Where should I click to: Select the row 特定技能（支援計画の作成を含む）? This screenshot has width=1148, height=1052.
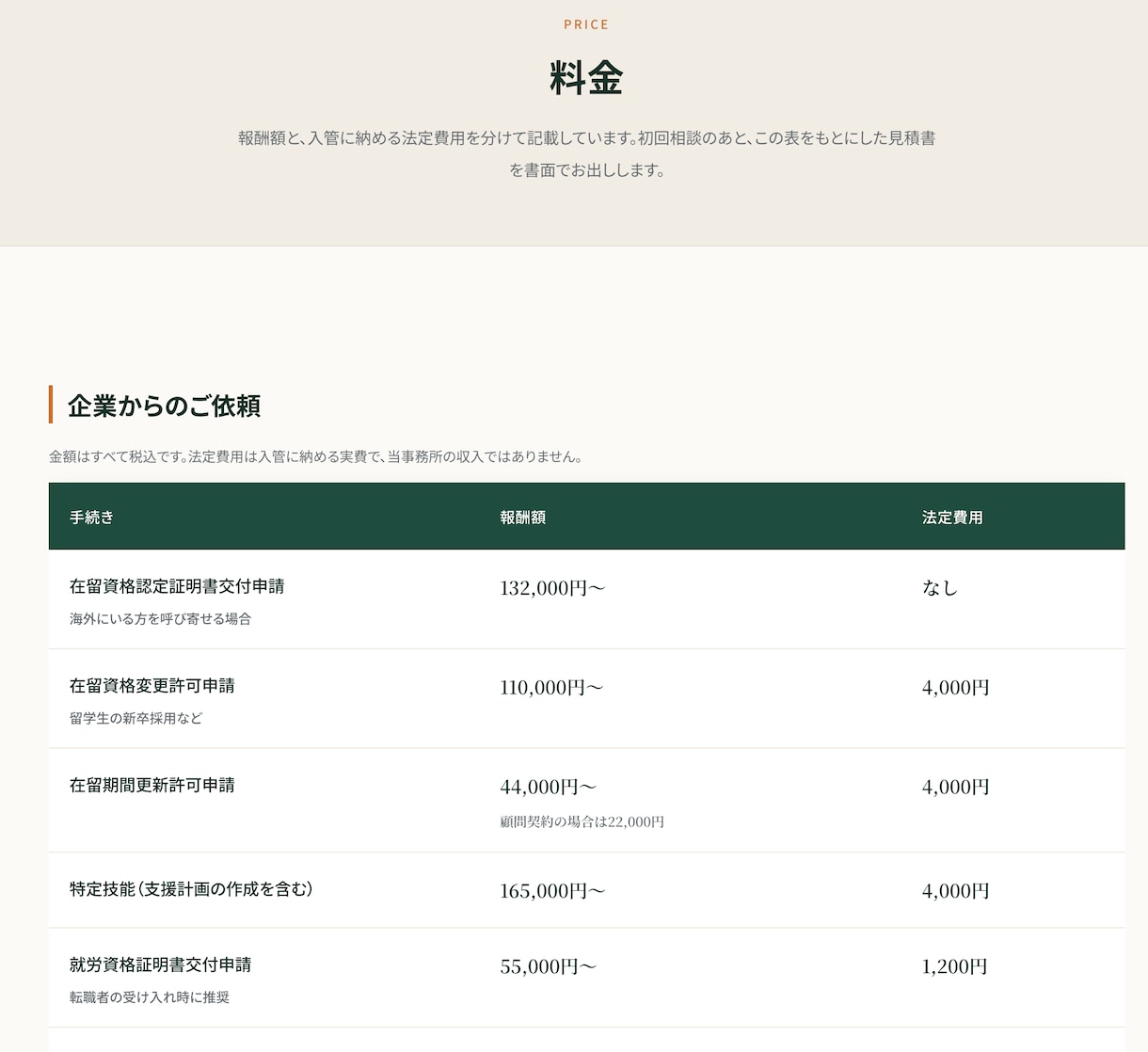[x=586, y=891]
